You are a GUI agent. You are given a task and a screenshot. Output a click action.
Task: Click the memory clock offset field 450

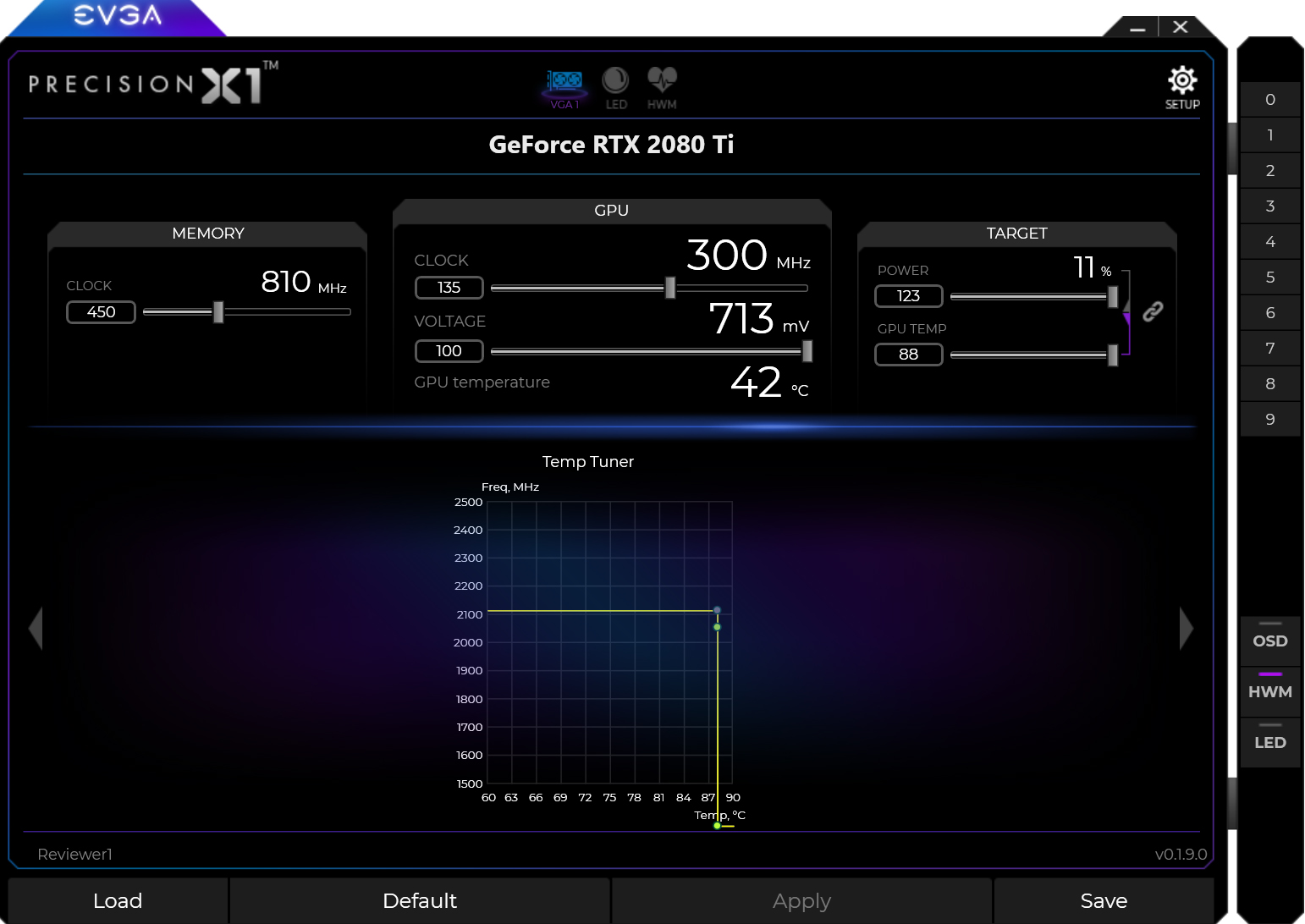pyautogui.click(x=102, y=312)
